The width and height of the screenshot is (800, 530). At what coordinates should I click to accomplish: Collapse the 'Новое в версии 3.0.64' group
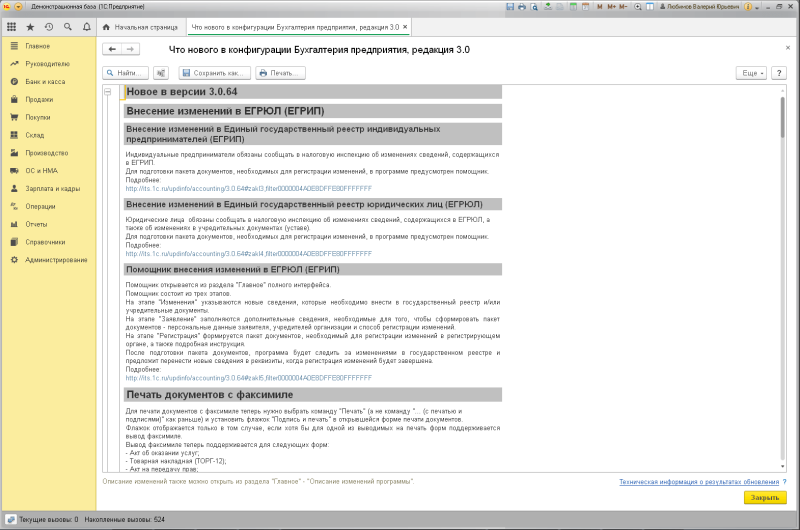(108, 92)
